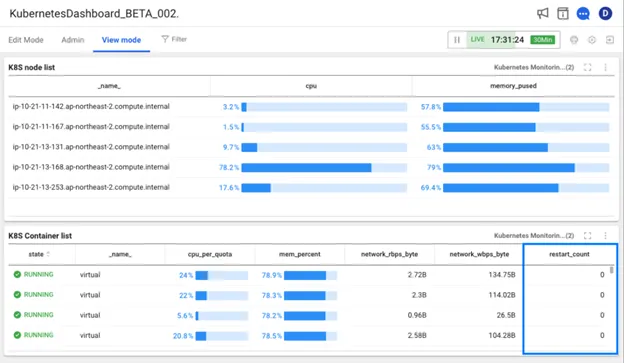Click RUNNING check icon in 24% row
This screenshot has height=363, width=624.
click(x=17, y=274)
